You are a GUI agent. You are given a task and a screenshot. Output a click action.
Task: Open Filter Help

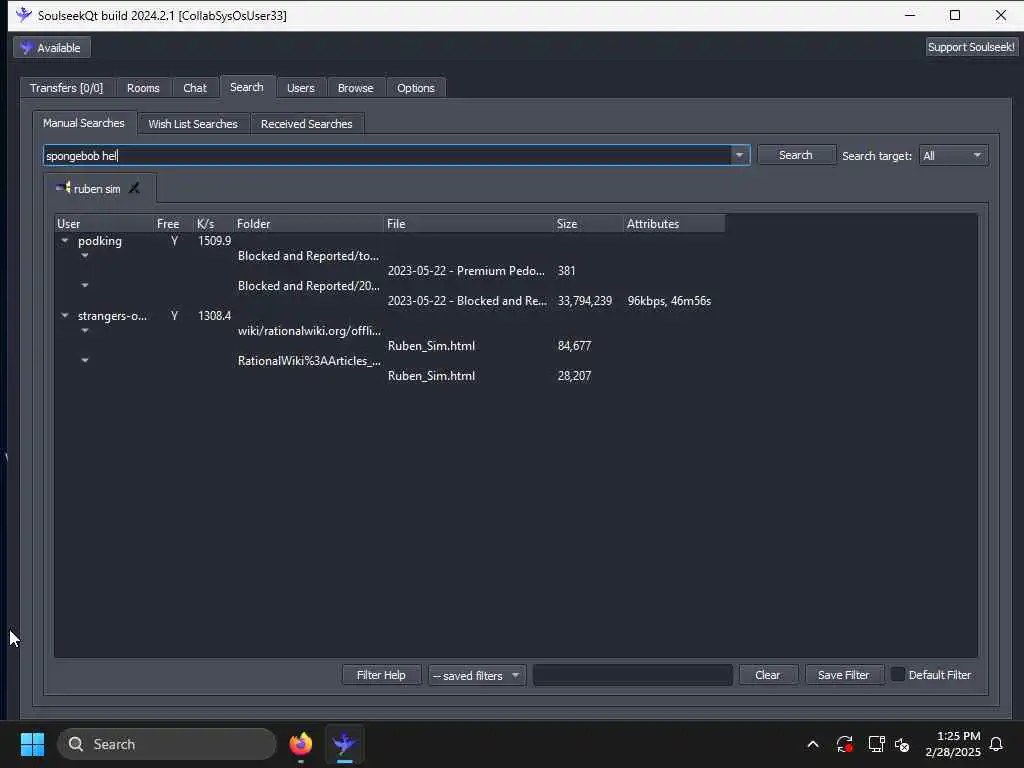[x=381, y=675]
